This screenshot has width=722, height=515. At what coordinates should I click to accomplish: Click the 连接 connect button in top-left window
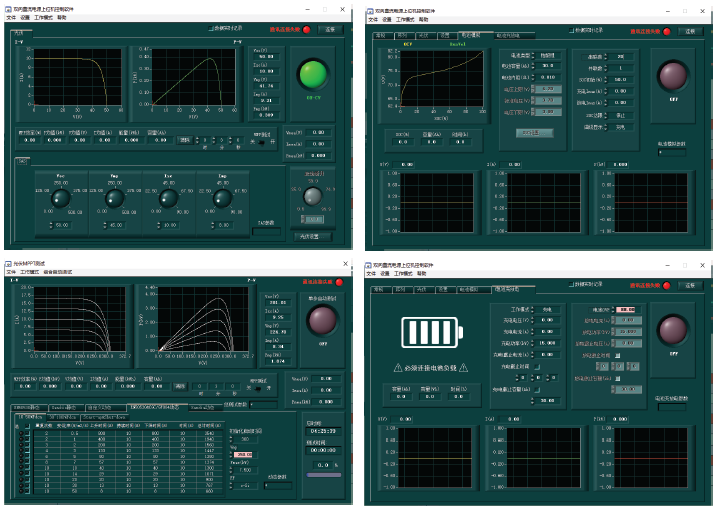click(332, 30)
